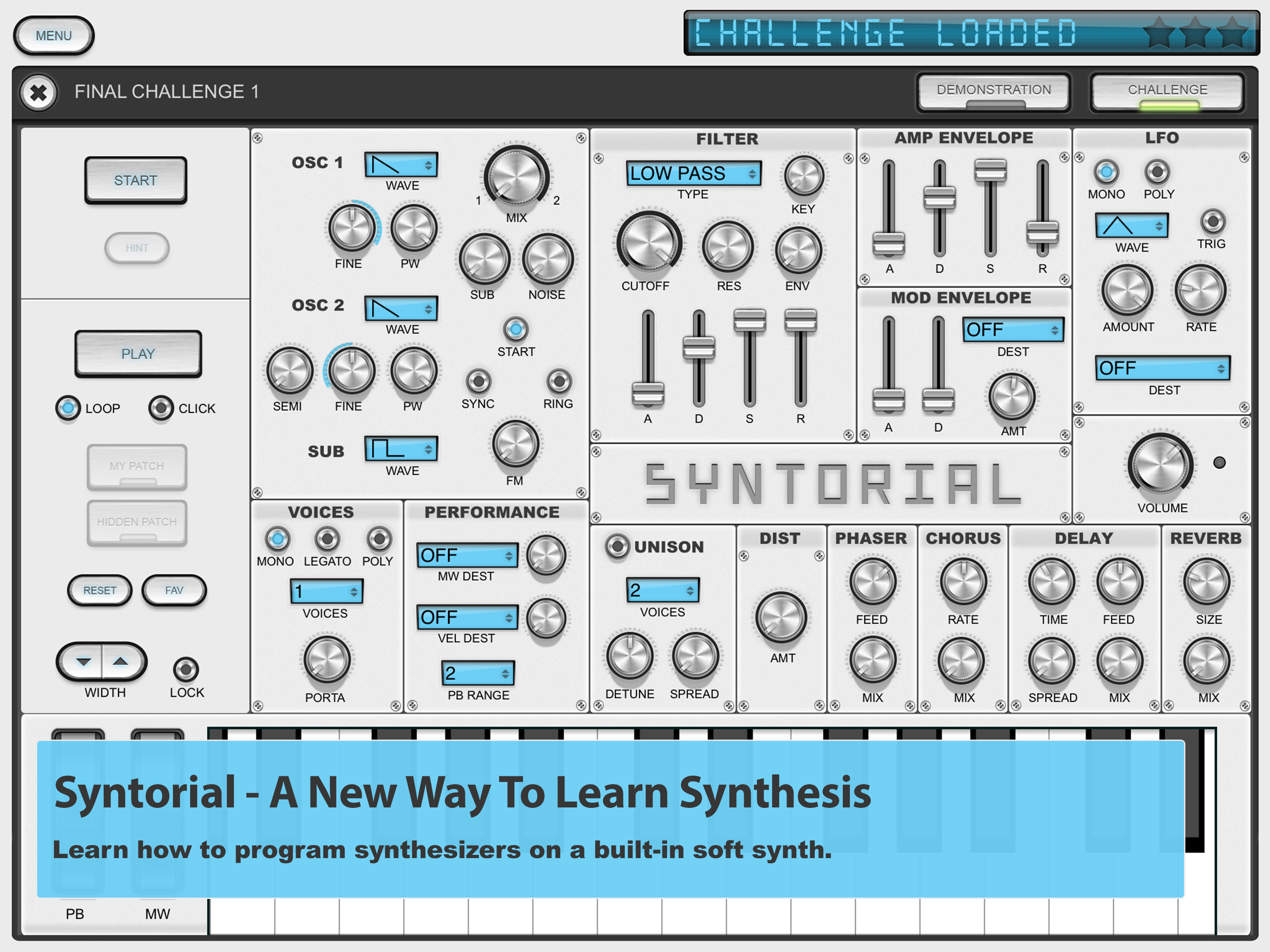
Task: Open the MENU
Action: point(53,36)
